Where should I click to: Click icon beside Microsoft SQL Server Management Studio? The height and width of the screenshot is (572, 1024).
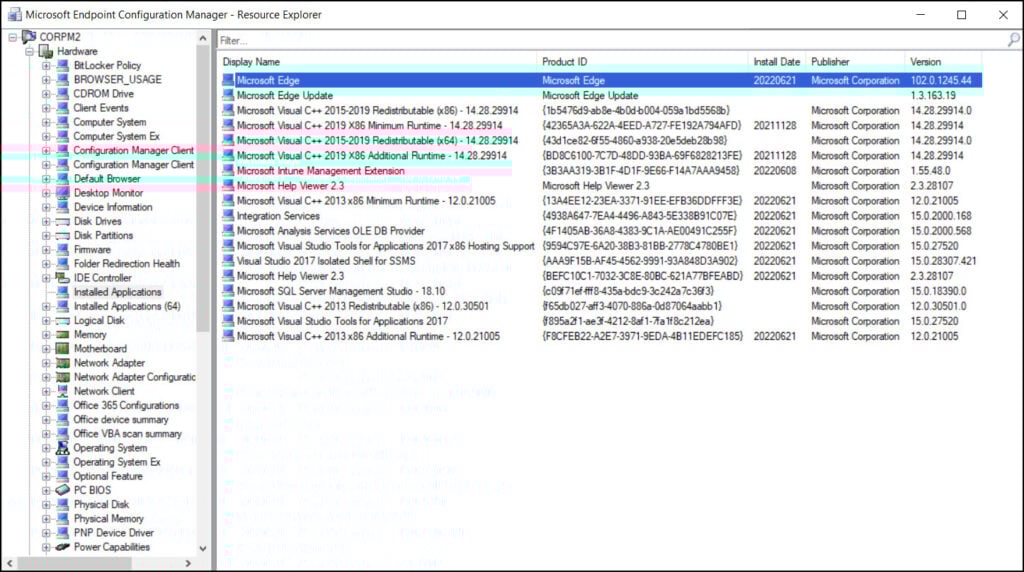[228, 291]
